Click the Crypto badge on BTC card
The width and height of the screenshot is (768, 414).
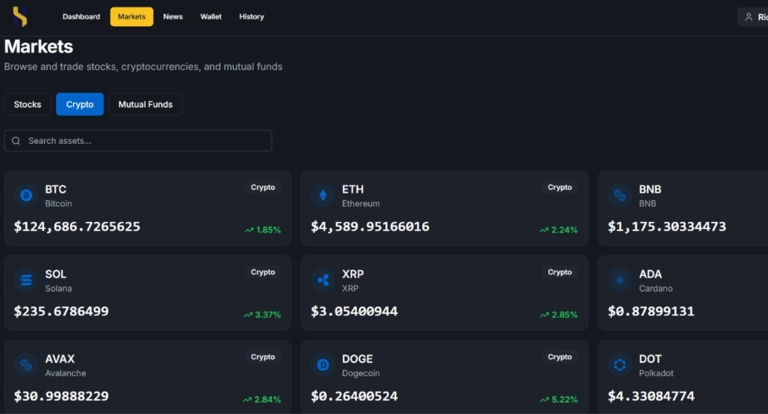[x=263, y=187]
